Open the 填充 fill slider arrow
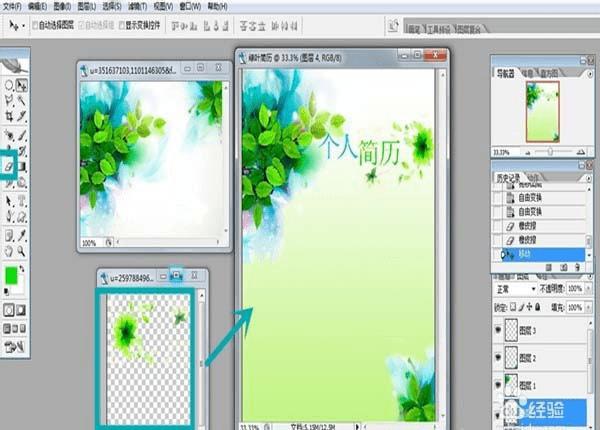 [589, 307]
